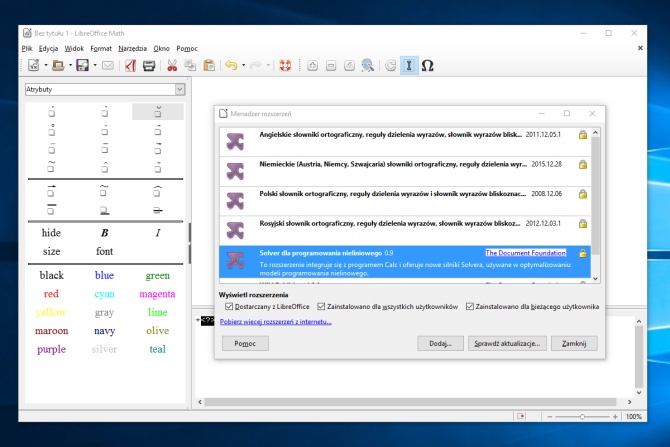The width and height of the screenshot is (670, 447).
Task: Click the Print icon in the toolbar
Action: tap(149, 66)
